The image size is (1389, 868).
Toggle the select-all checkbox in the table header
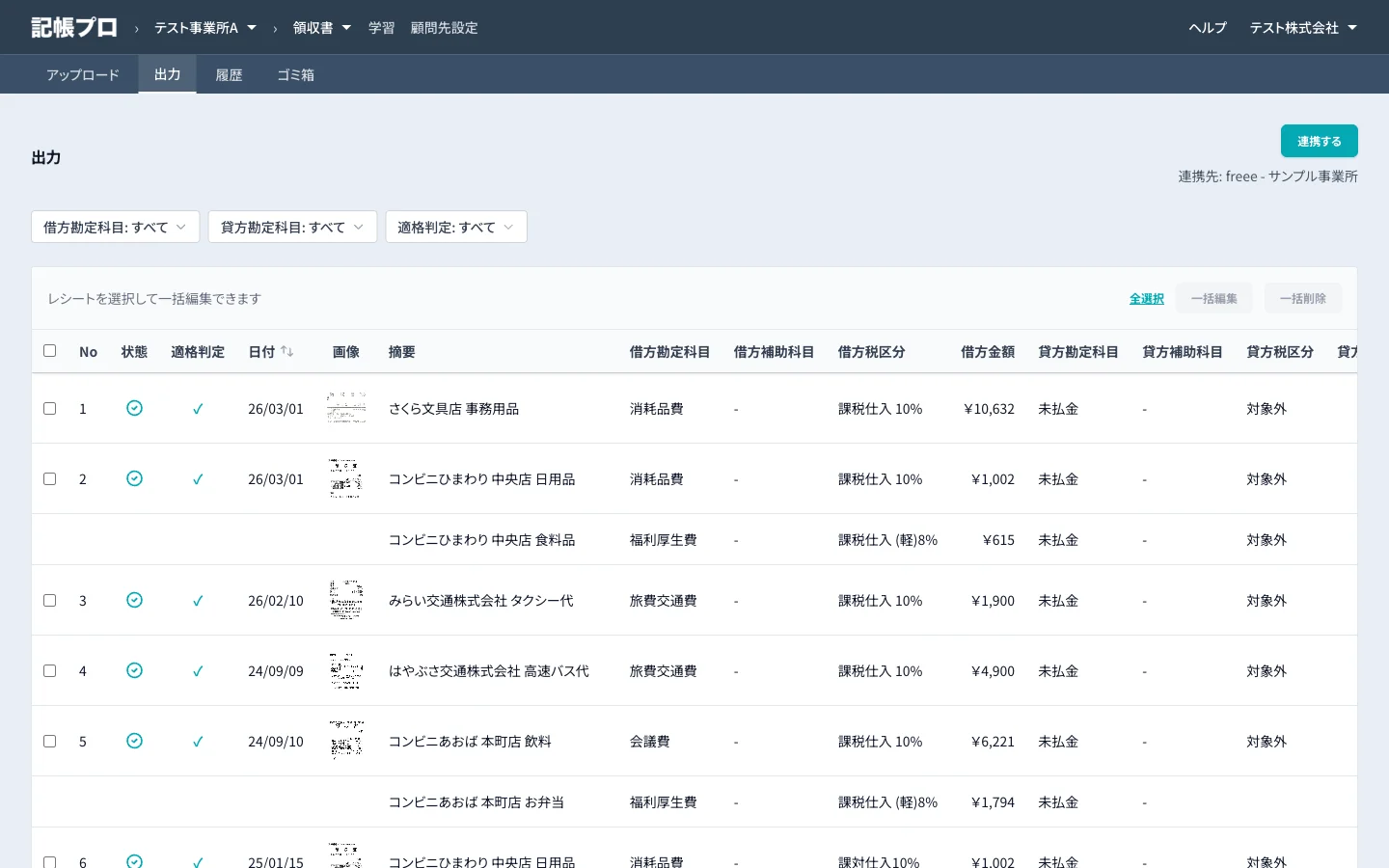[x=50, y=351]
